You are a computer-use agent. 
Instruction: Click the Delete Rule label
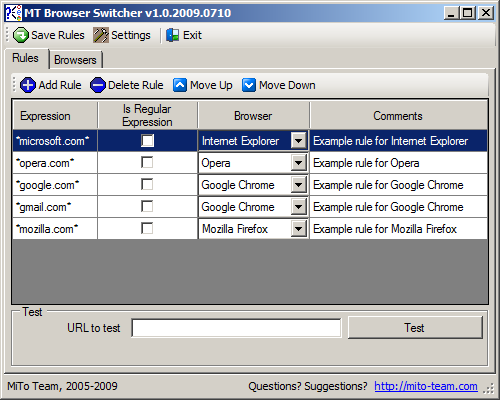(x=136, y=85)
